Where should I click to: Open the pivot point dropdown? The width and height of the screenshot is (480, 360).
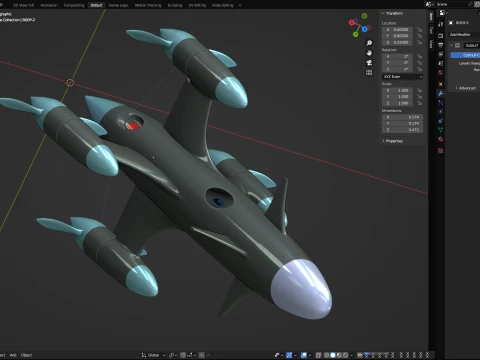coord(172,355)
